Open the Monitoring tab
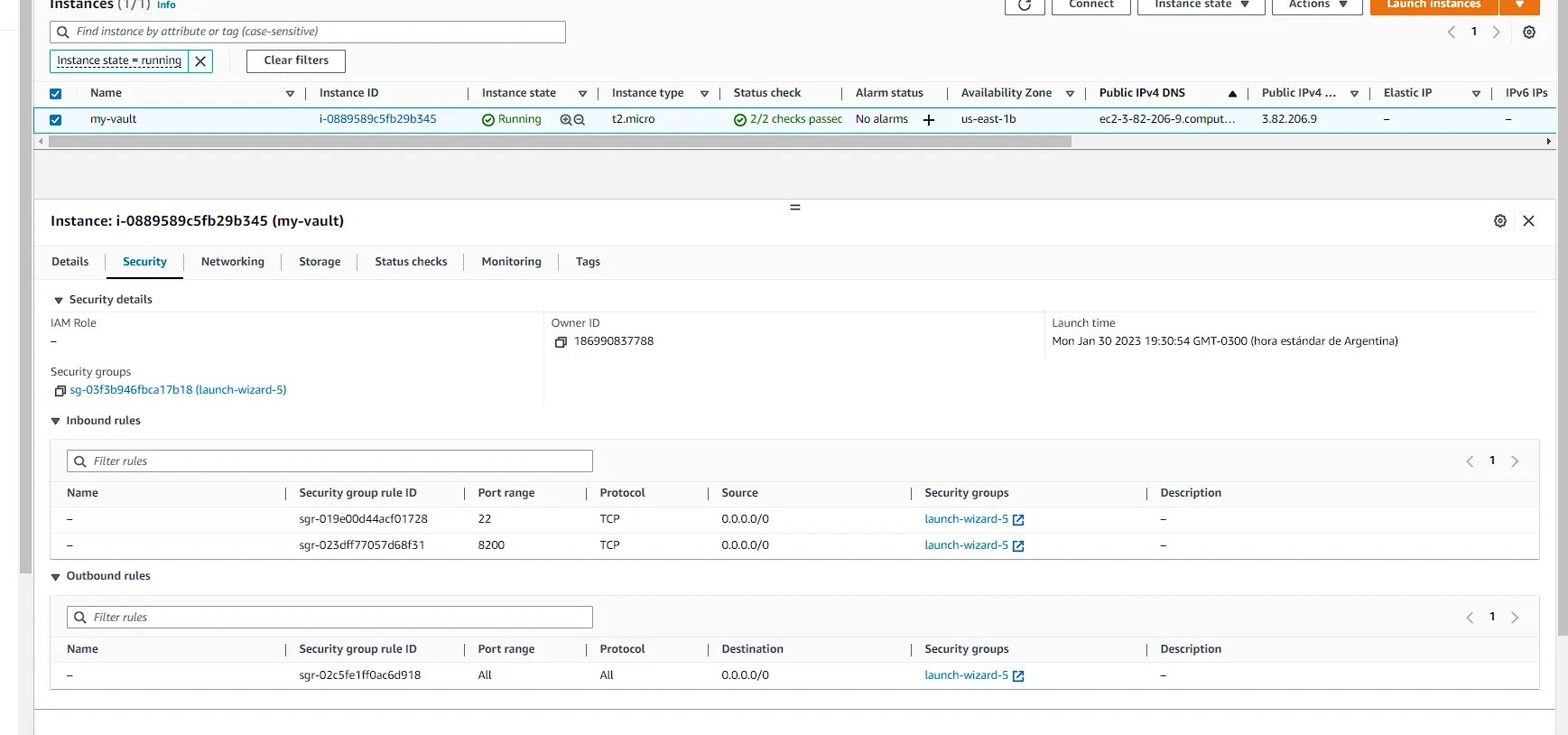The height and width of the screenshot is (735, 1568). tap(512, 262)
